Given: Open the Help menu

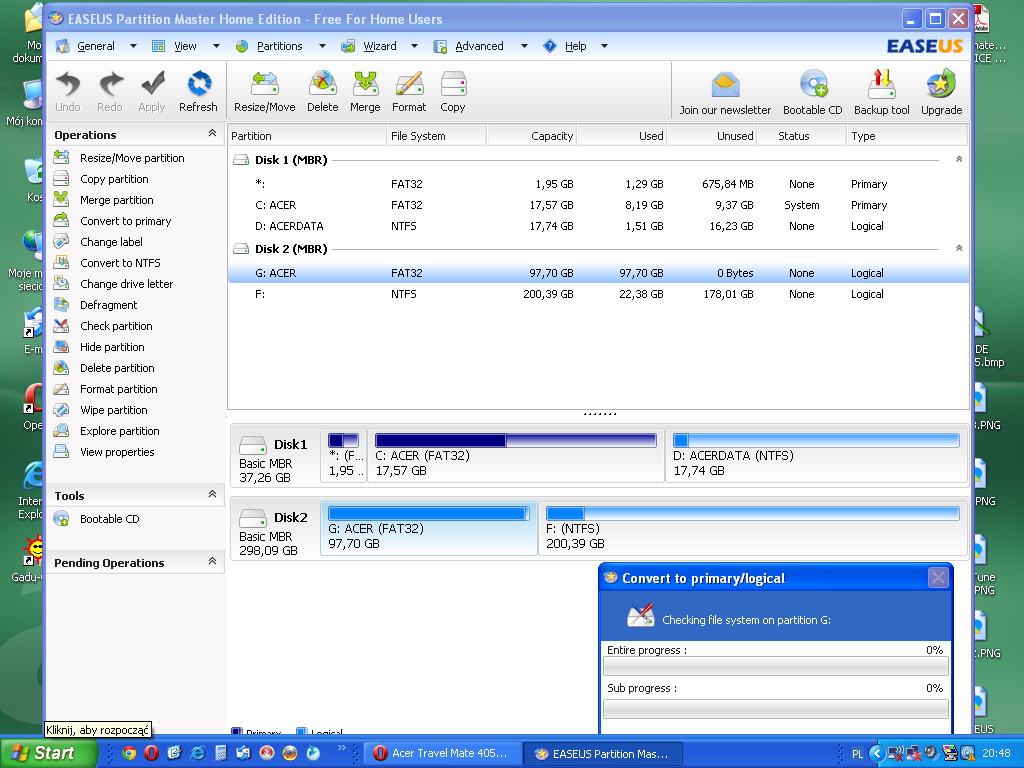Looking at the screenshot, I should (x=575, y=46).
